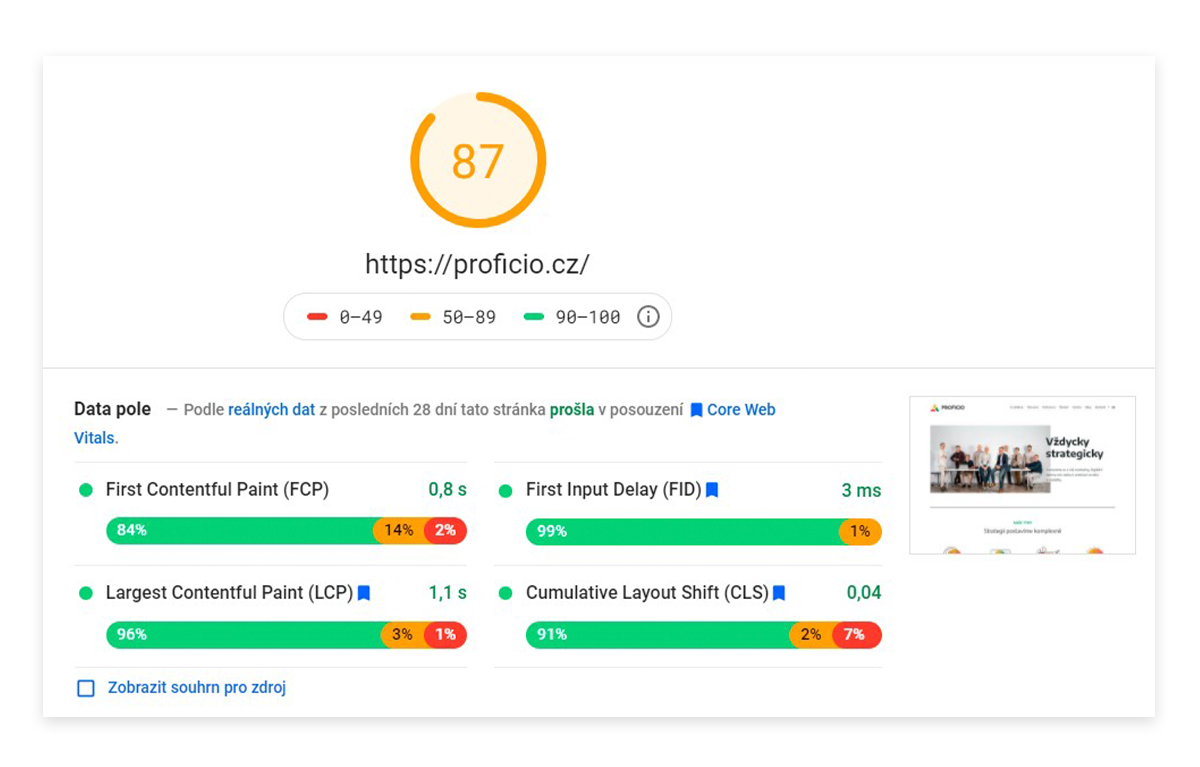The width and height of the screenshot is (1200, 767).
Task: Click the 3 ms FID value
Action: click(861, 491)
